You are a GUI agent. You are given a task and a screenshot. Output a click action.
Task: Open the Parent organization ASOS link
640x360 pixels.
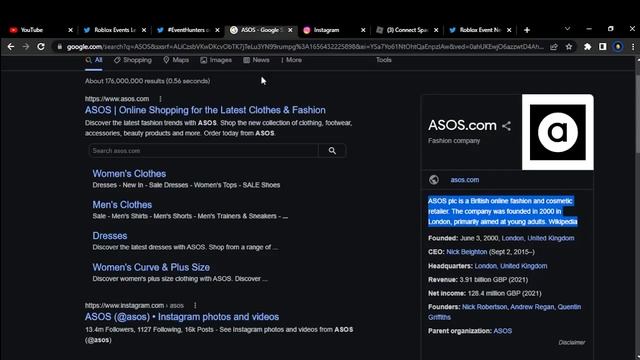pos(502,331)
